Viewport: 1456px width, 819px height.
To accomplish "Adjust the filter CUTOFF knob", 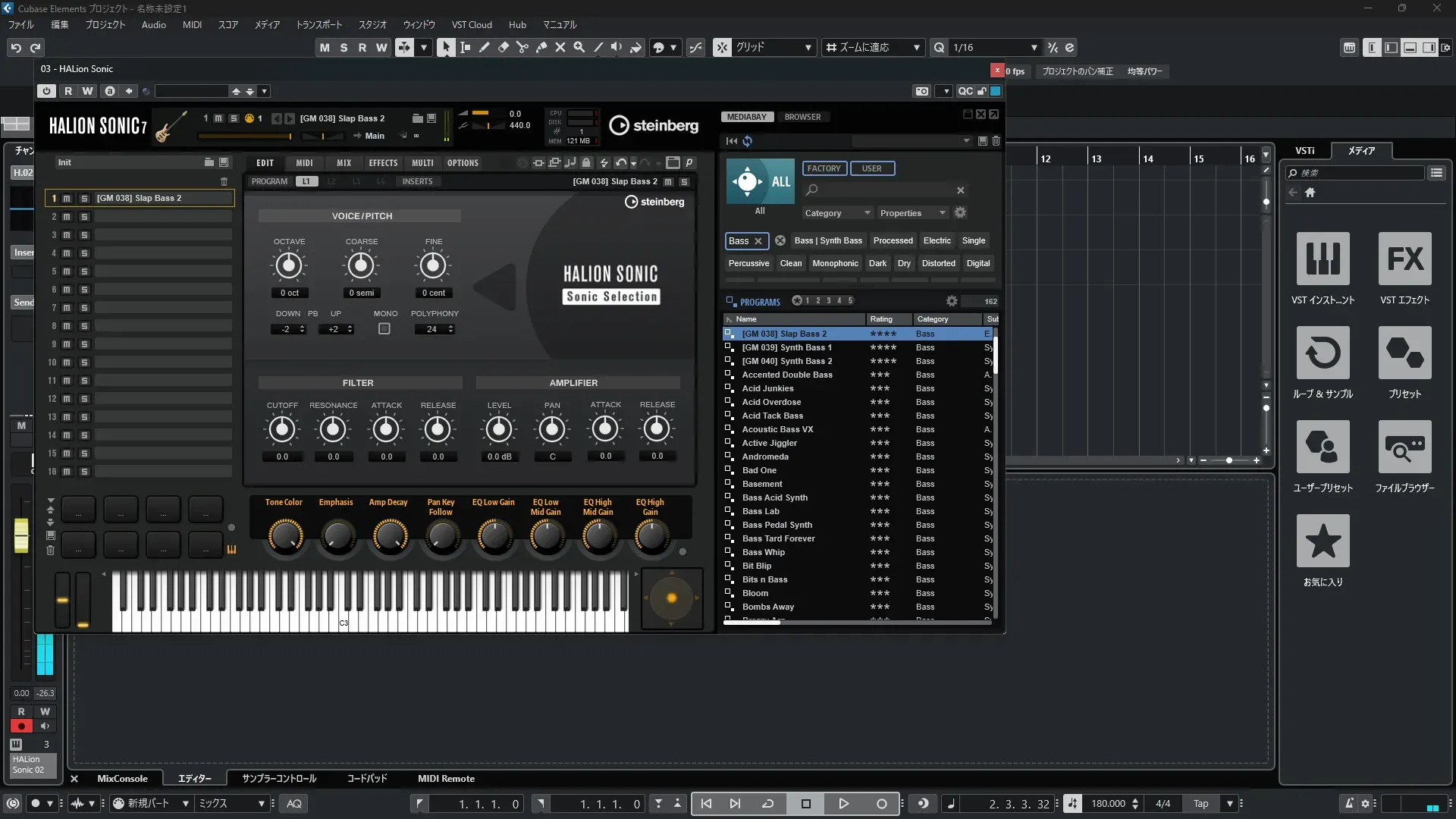I will click(282, 430).
